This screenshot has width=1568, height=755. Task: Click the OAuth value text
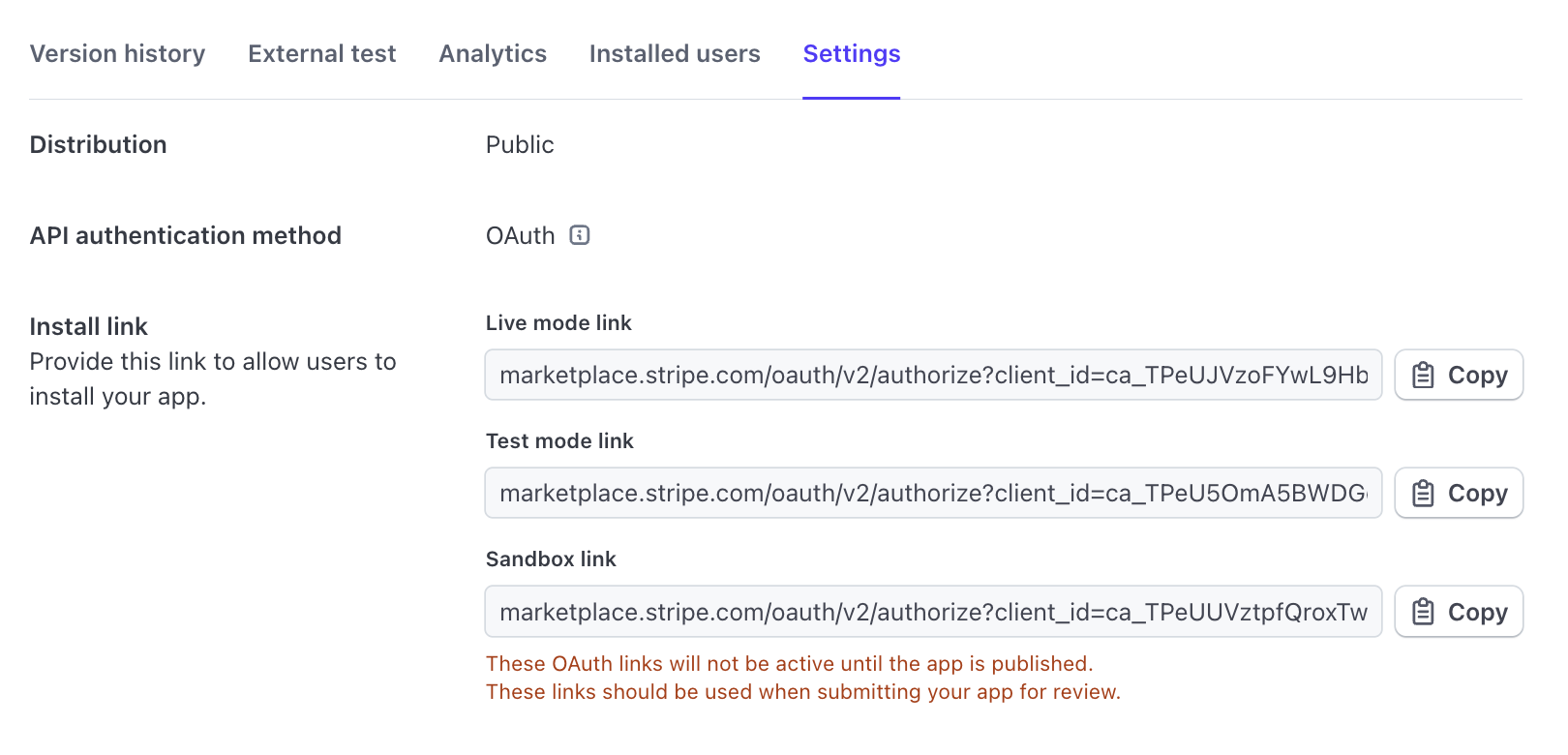click(x=520, y=236)
